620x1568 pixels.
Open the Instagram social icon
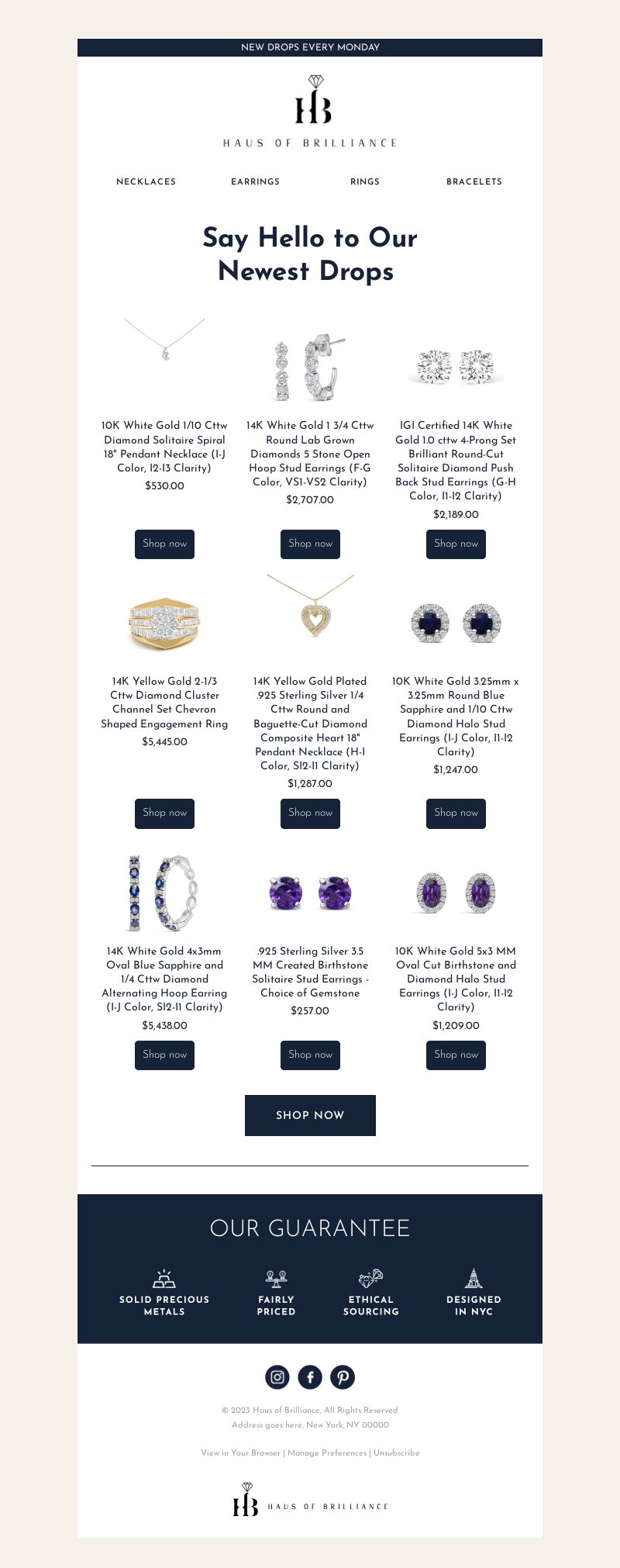pyautogui.click(x=277, y=1376)
